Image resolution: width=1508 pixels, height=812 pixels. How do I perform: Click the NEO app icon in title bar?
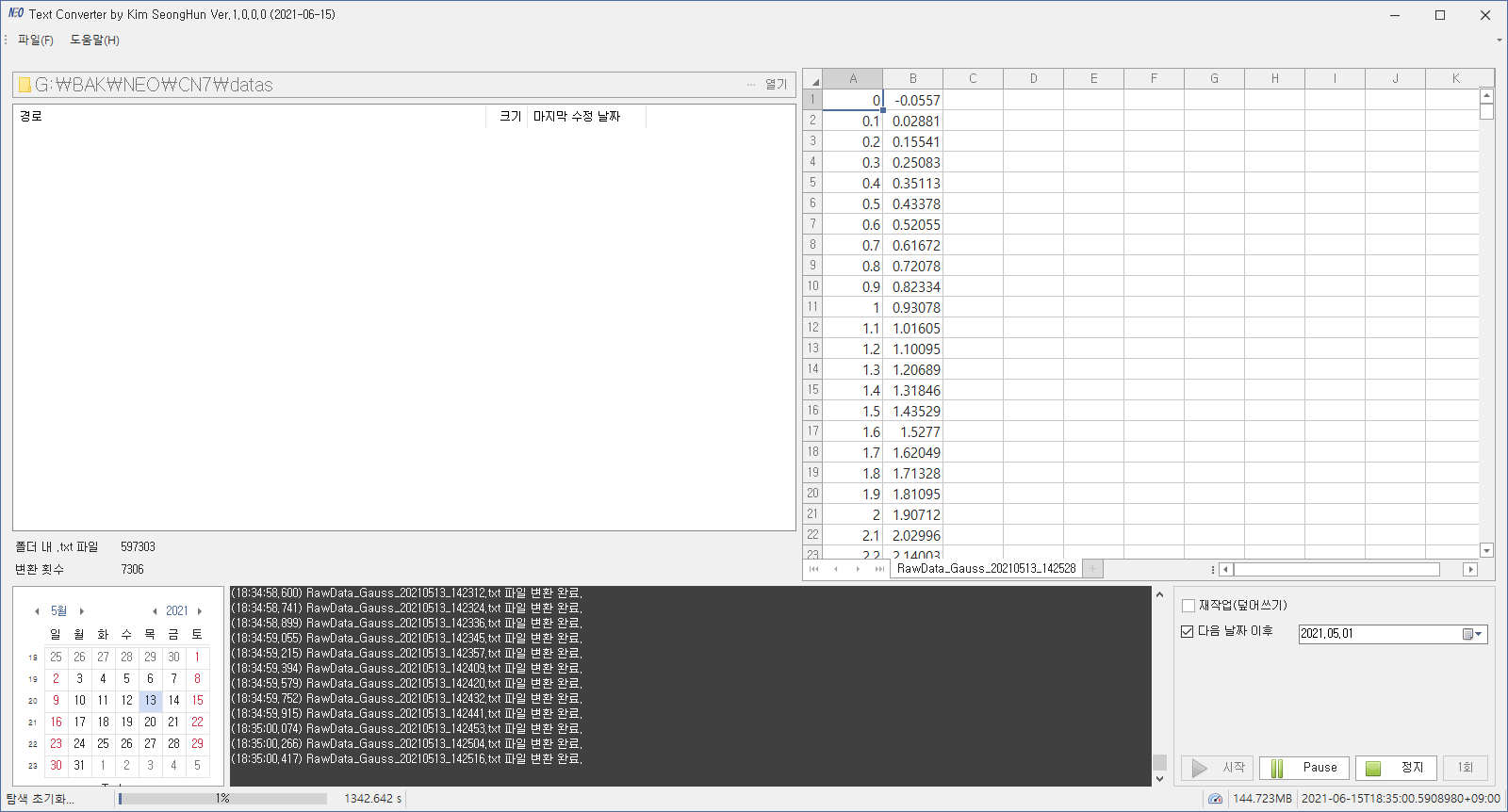[x=15, y=13]
